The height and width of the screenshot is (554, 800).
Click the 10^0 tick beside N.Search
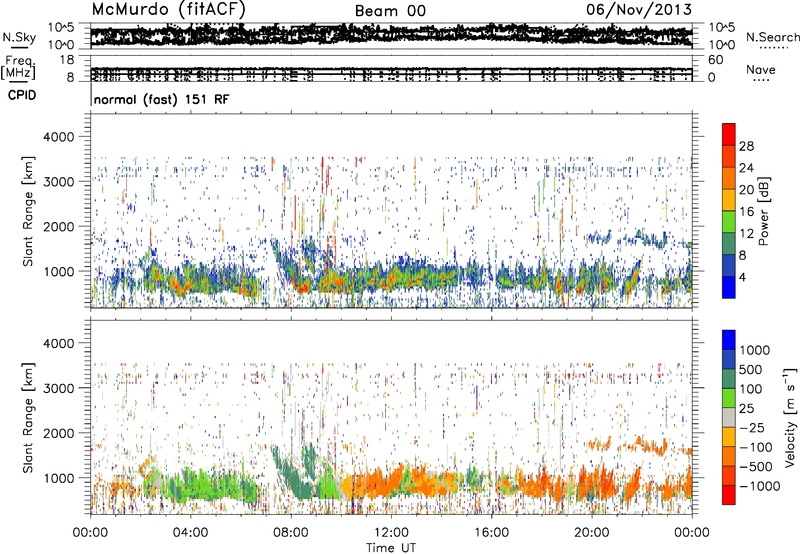tap(722, 45)
